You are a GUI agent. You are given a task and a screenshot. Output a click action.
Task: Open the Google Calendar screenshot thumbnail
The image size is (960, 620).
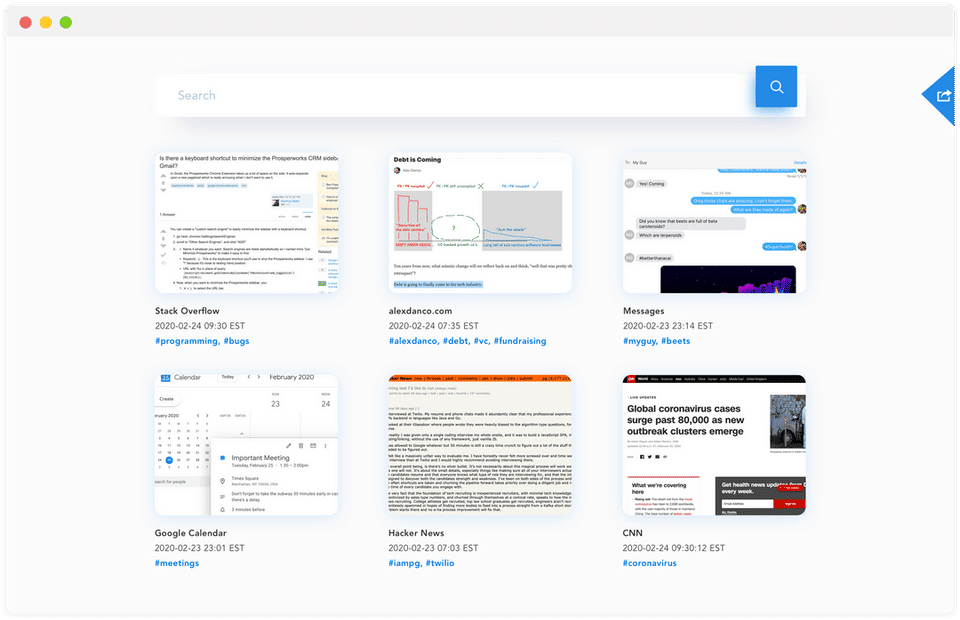click(246, 445)
